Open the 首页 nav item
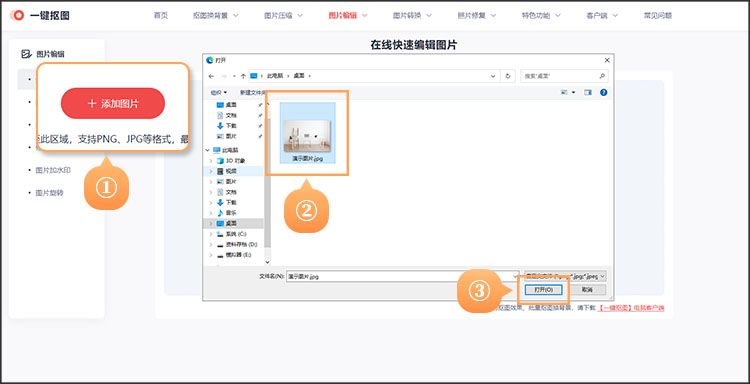 click(161, 15)
